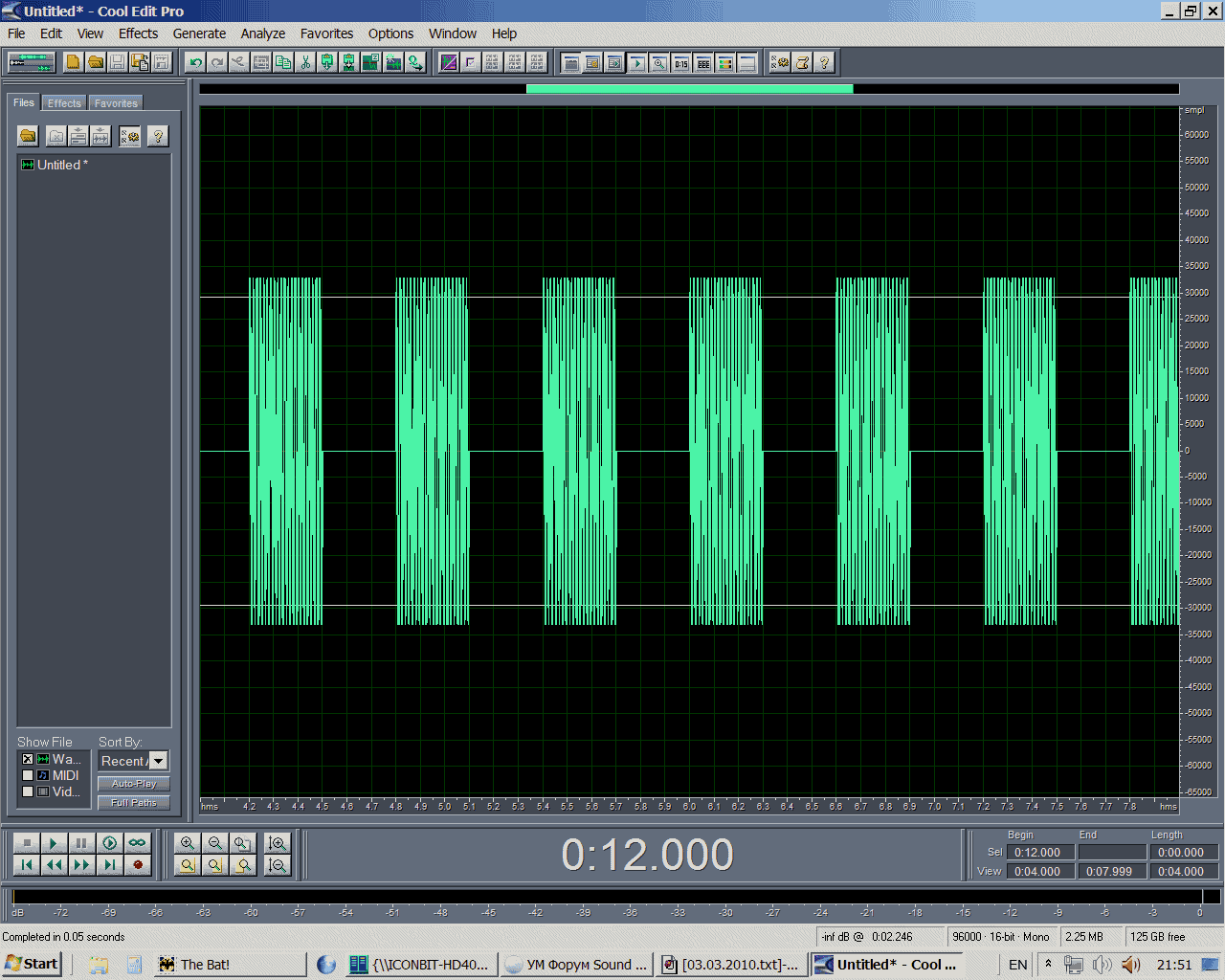The image size is (1225, 980).
Task: Click the Fast Forward double-arrow button
Action: point(82,865)
